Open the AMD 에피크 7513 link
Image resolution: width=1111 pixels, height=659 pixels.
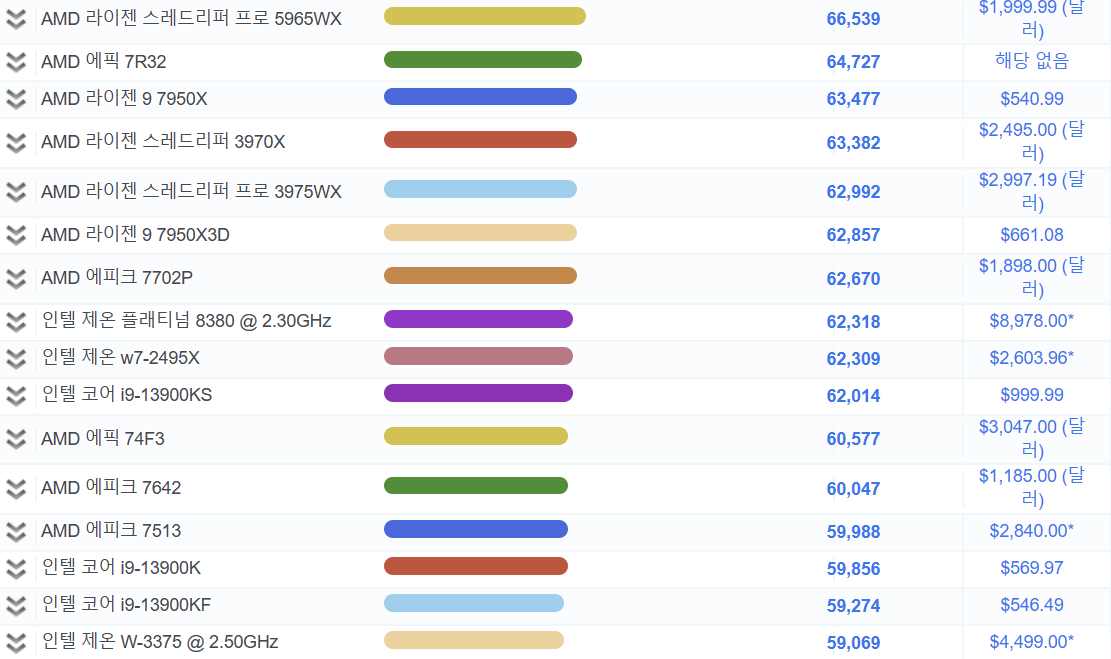tap(111, 531)
